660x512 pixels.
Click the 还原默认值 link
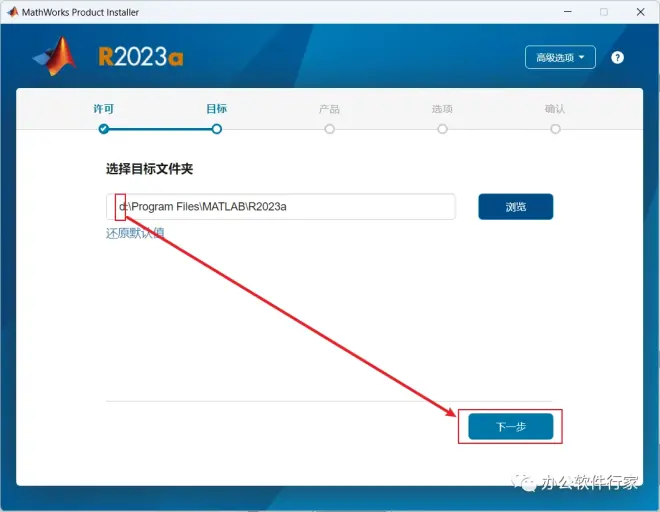(x=135, y=233)
